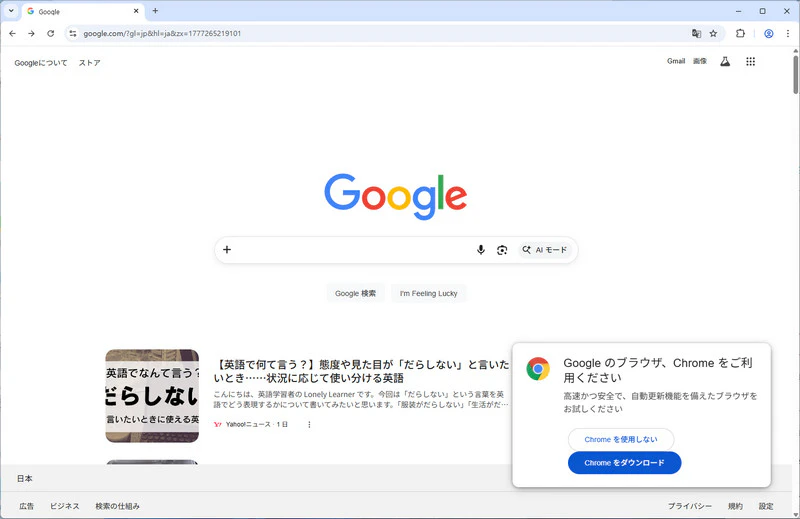Open the 設定 footer menu
The width and height of the screenshot is (800, 519).
click(766, 506)
